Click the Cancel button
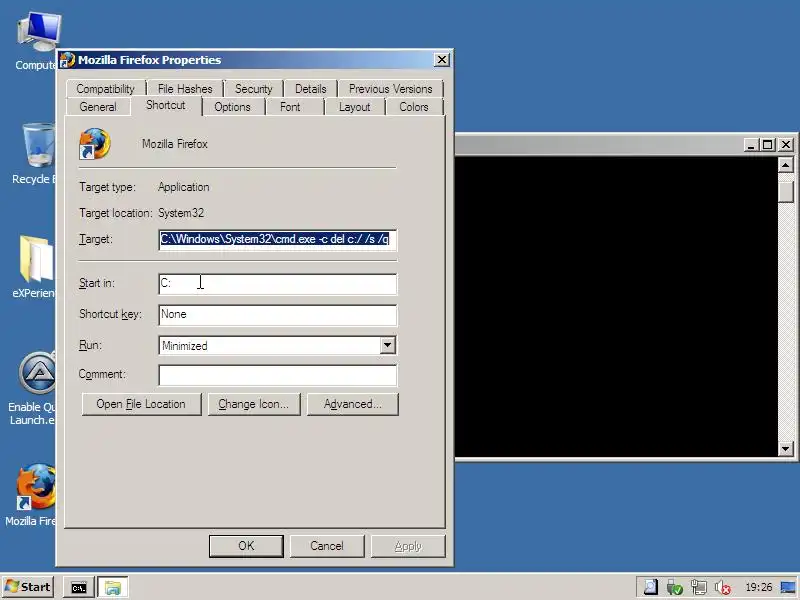800x600 pixels. [x=327, y=546]
